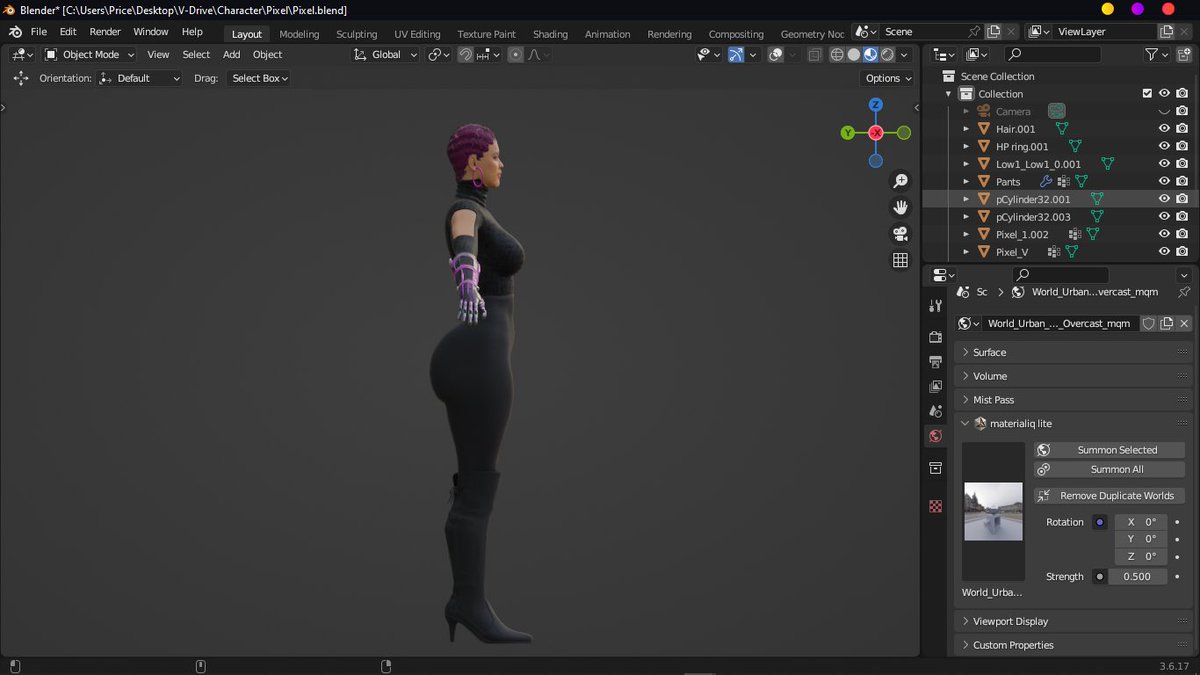Expand the Volume panel
This screenshot has height=675, width=1200.
[x=1074, y=376]
